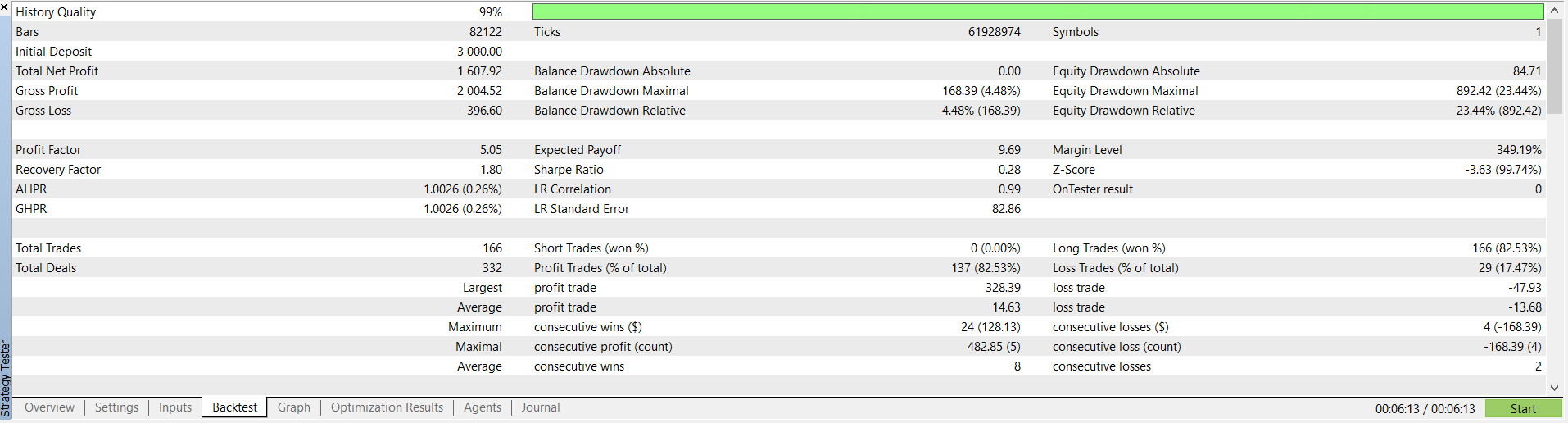Open the Settings tab

pos(116,407)
